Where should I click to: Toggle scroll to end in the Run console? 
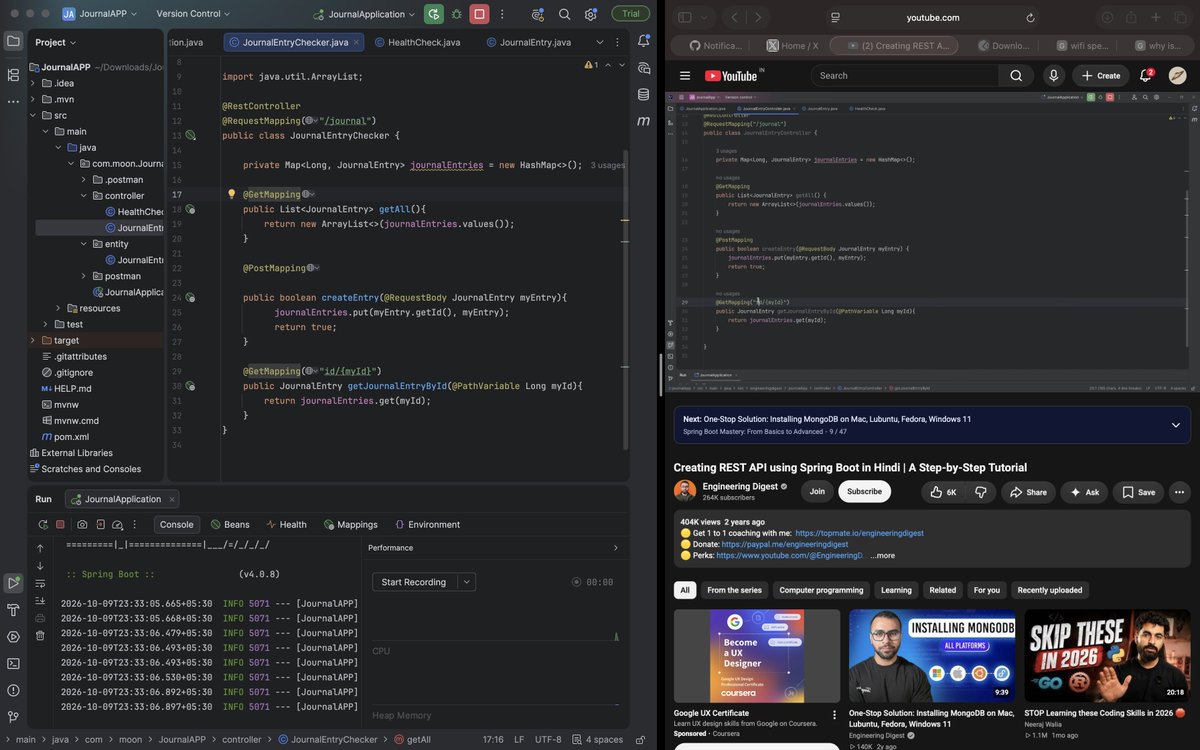(x=40, y=600)
